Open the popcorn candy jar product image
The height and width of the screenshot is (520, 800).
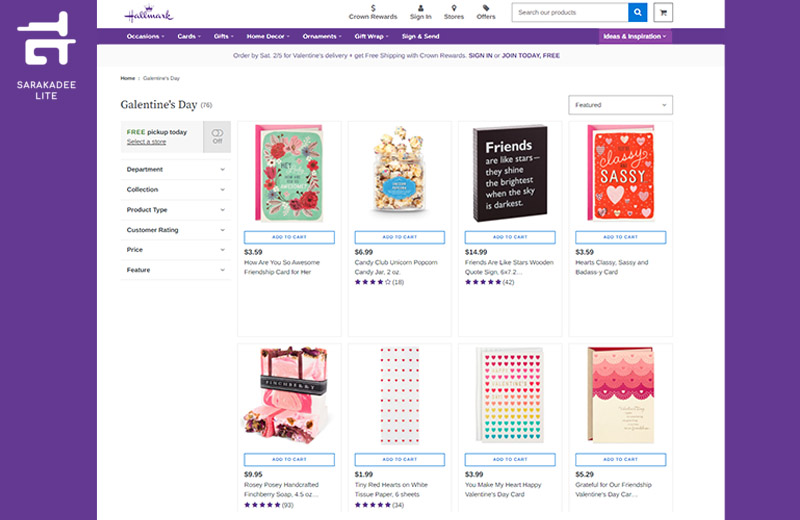399,170
